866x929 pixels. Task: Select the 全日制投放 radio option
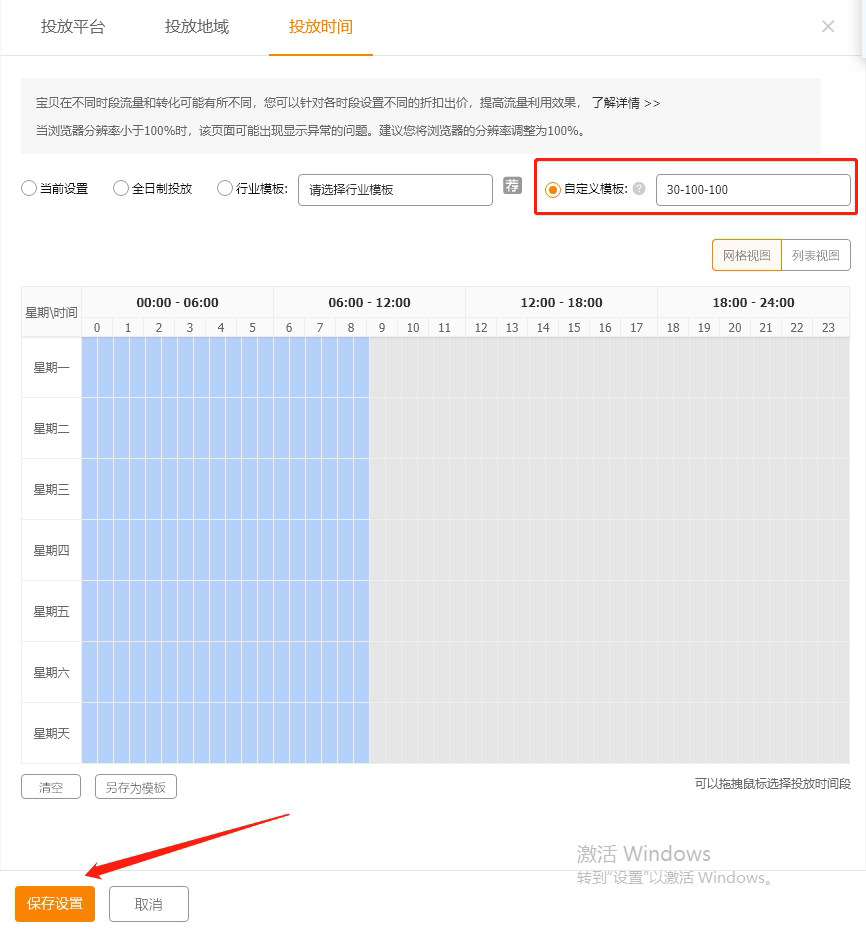click(x=121, y=188)
